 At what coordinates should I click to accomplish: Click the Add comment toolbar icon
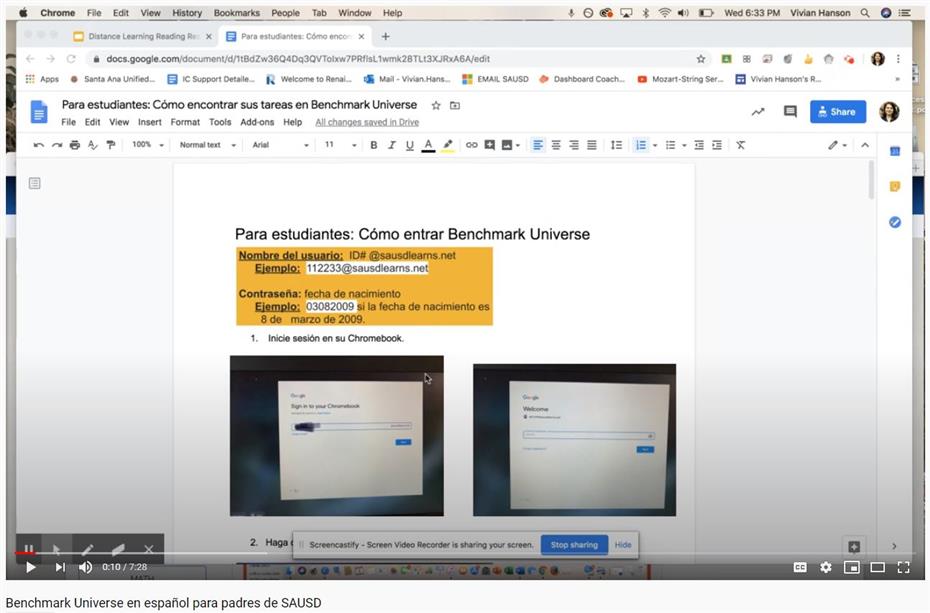click(x=489, y=145)
